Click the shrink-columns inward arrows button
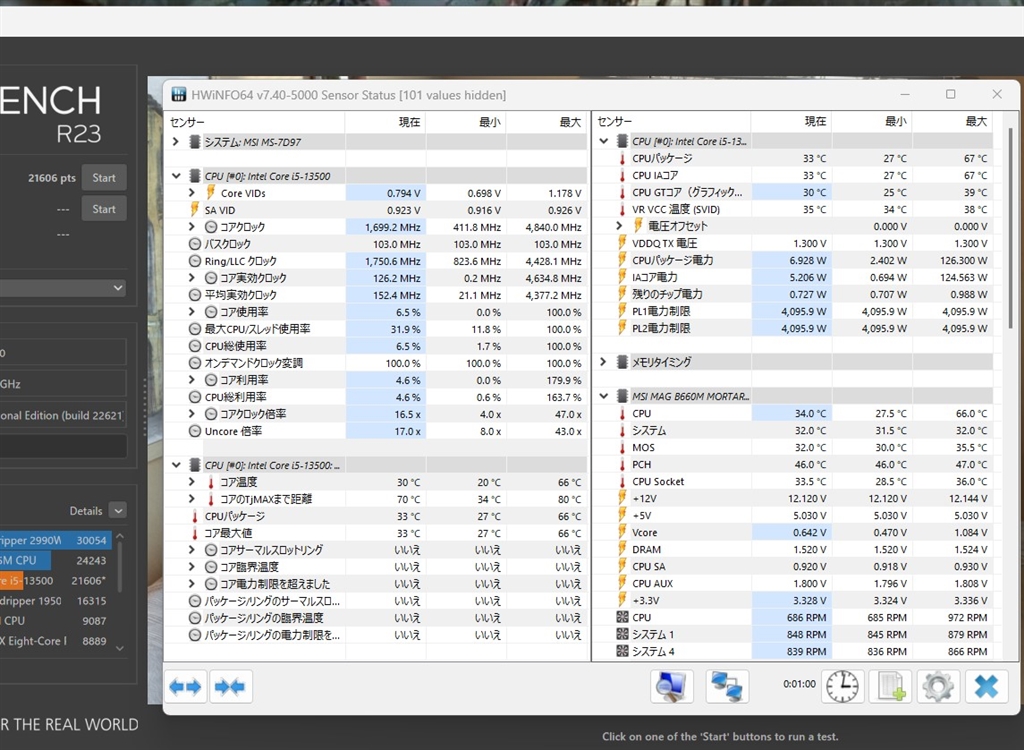1024x750 pixels. pyautogui.click(x=231, y=687)
